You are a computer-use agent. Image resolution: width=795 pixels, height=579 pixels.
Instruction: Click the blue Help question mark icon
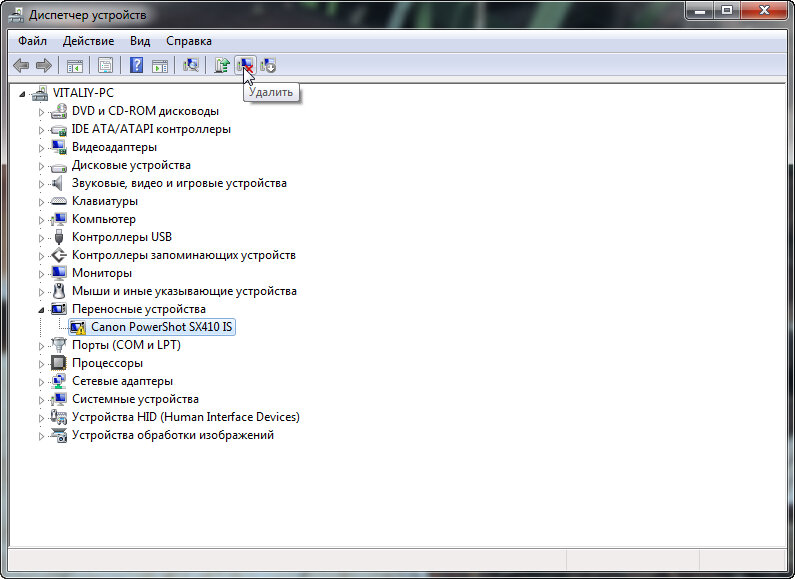[x=136, y=65]
